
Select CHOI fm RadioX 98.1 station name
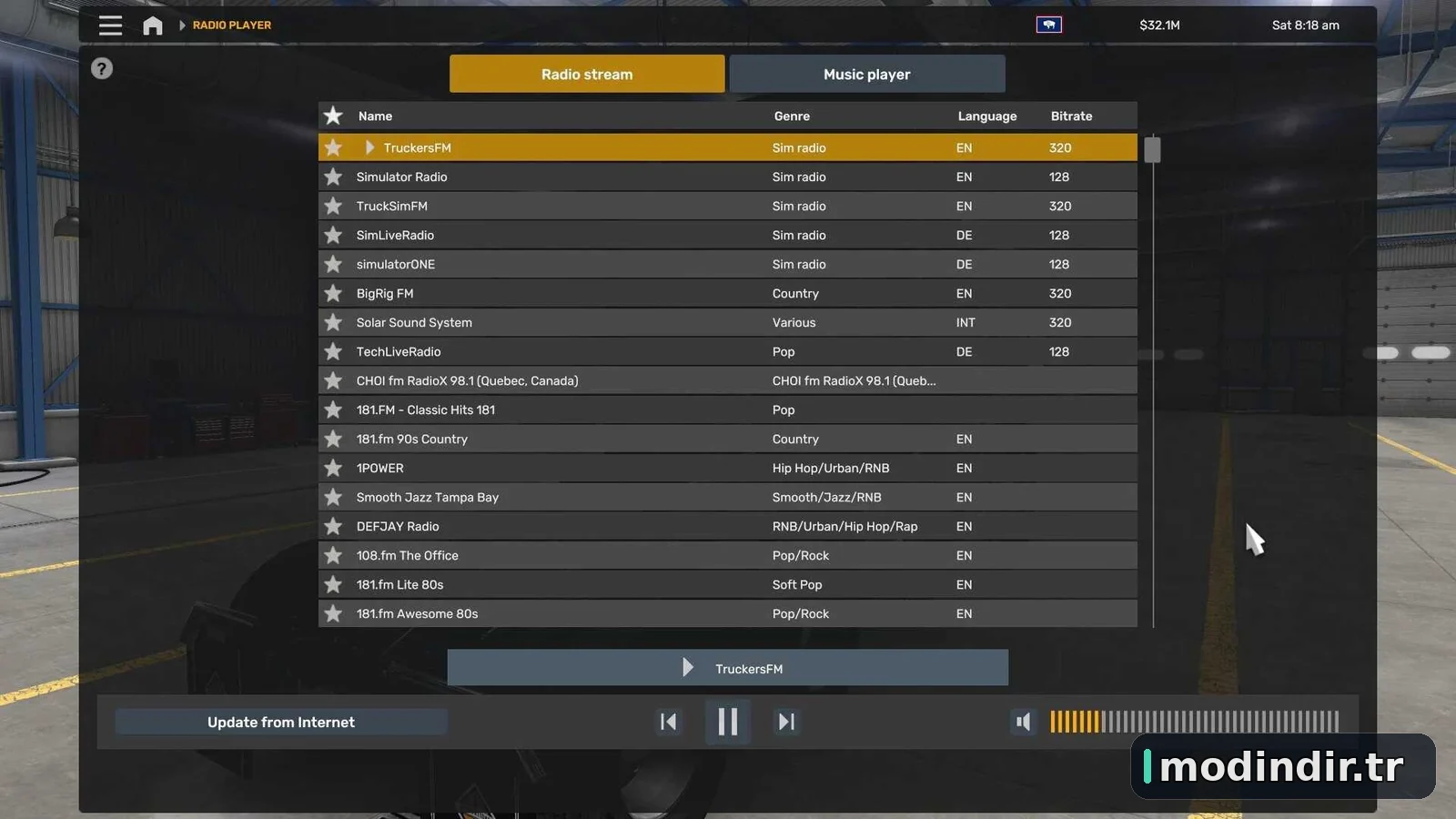point(467,380)
